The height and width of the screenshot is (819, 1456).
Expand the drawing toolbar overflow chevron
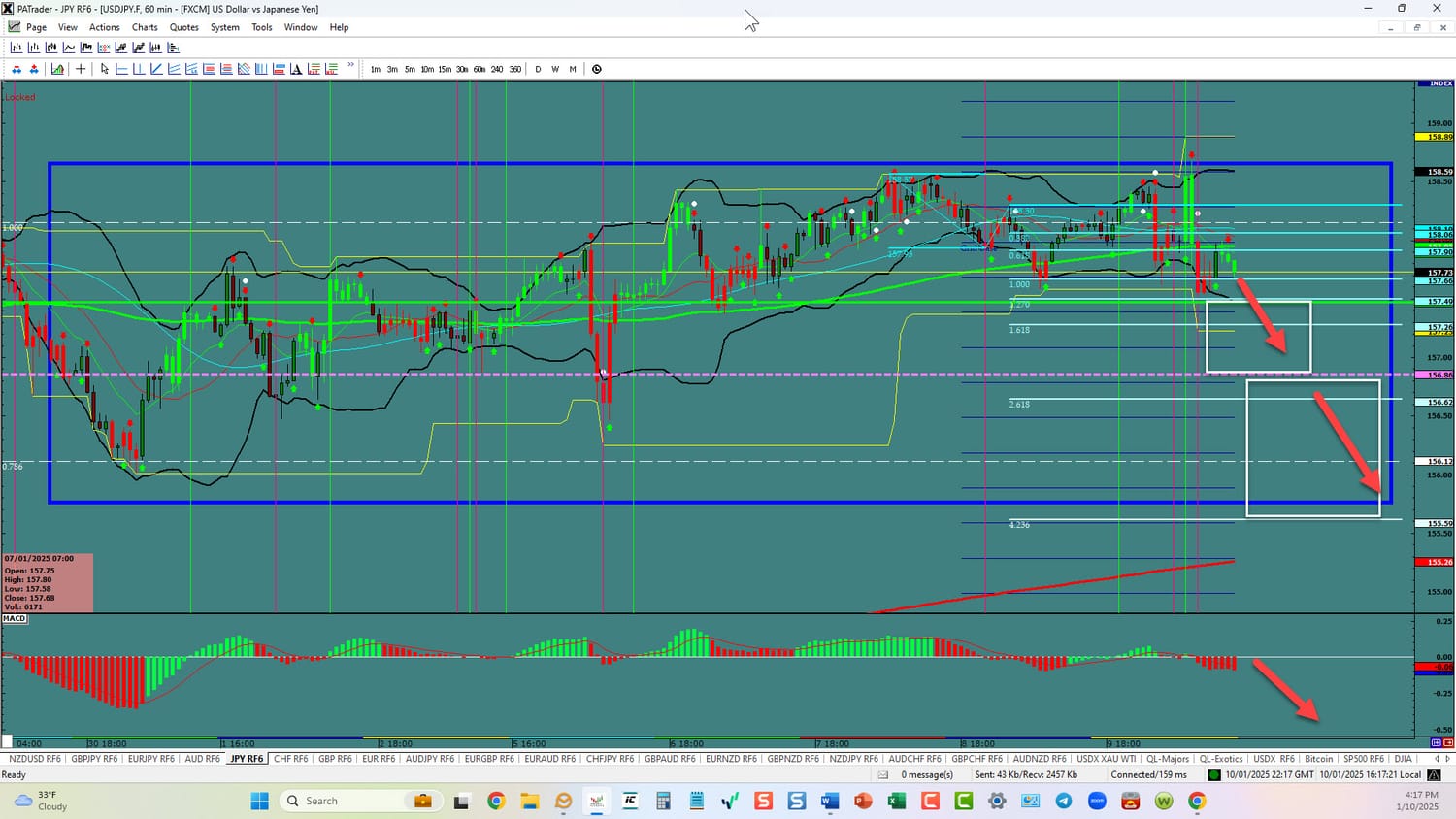(x=350, y=66)
